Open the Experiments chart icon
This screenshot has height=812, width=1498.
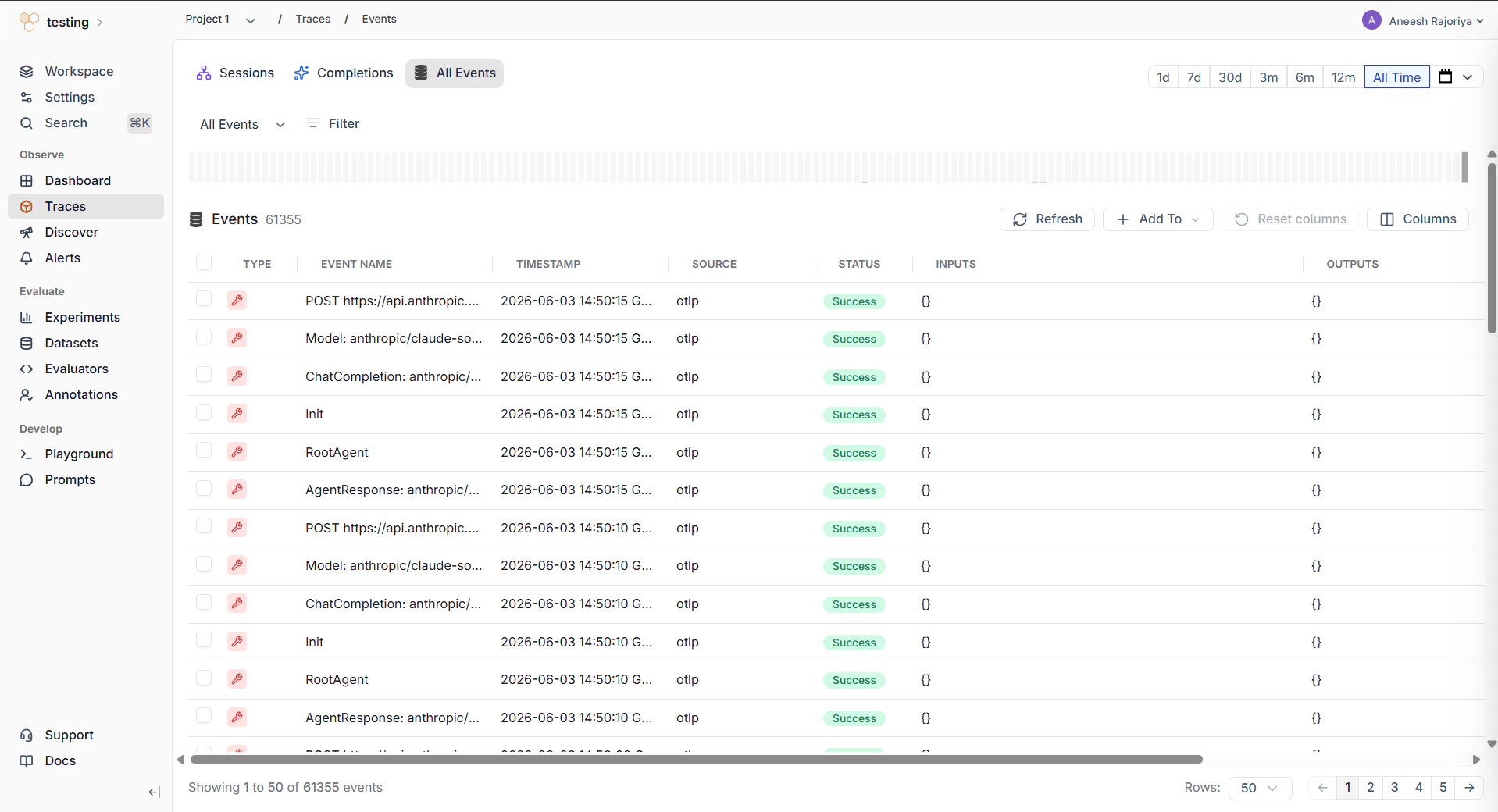pos(27,318)
